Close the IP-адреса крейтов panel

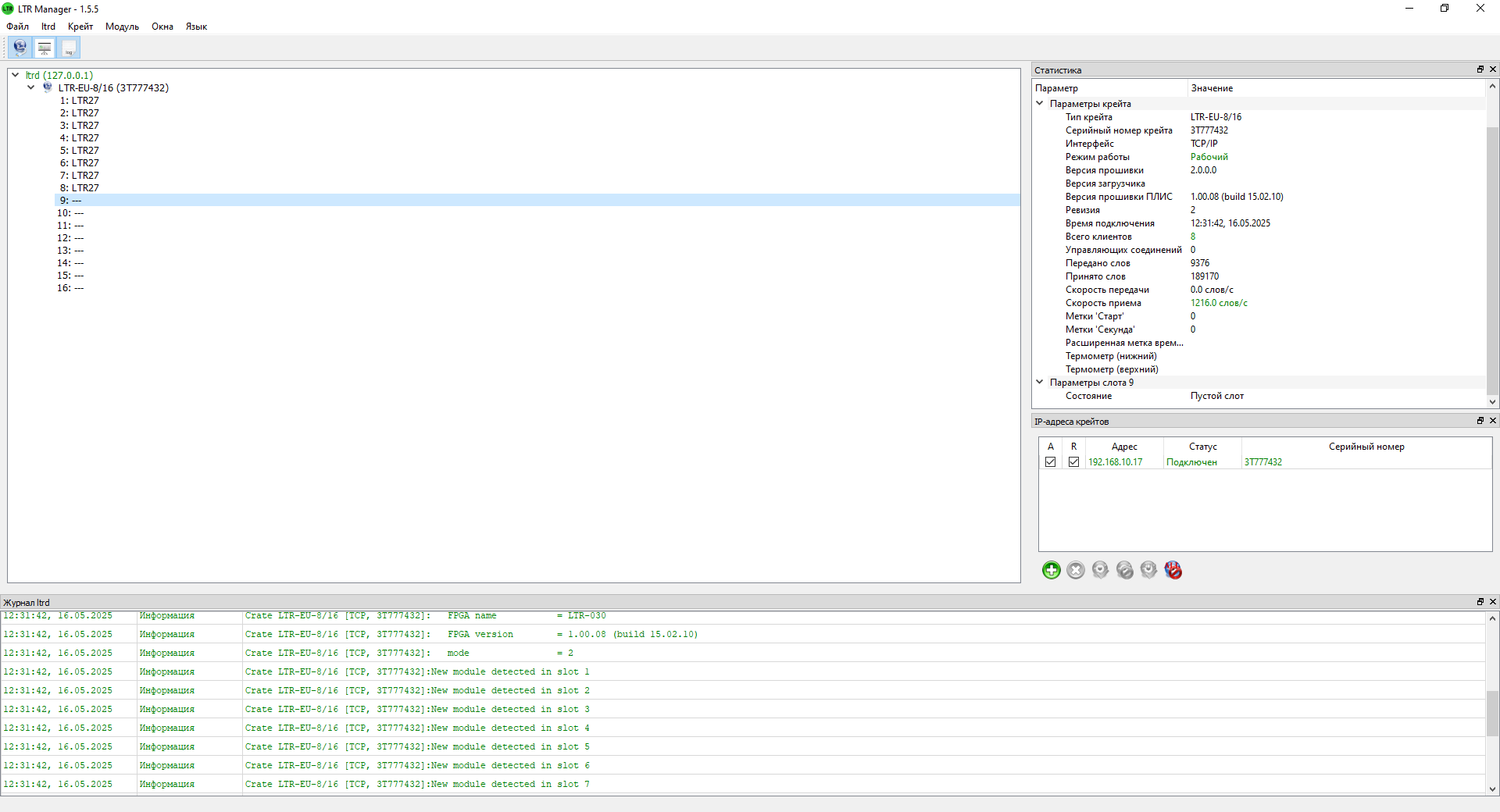(x=1492, y=420)
